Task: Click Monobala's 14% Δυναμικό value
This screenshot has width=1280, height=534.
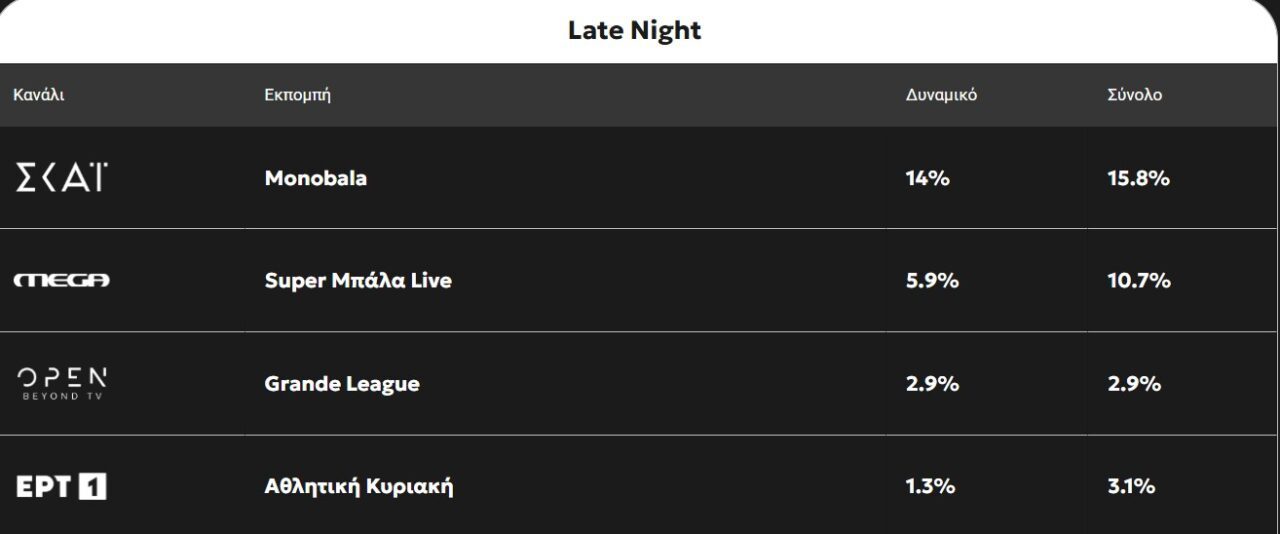Action: tap(927, 178)
